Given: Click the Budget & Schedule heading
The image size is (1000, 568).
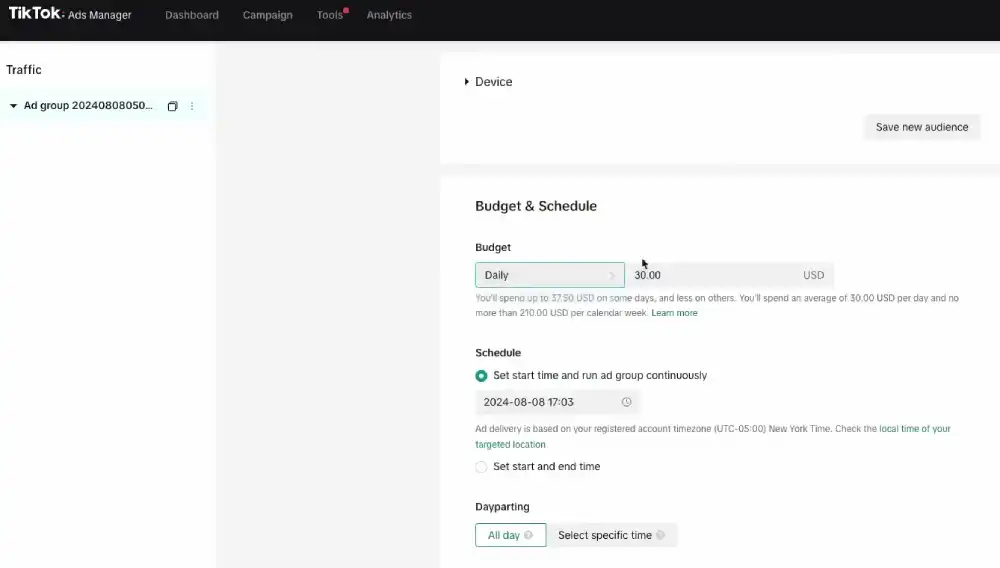Looking at the screenshot, I should pos(536,206).
